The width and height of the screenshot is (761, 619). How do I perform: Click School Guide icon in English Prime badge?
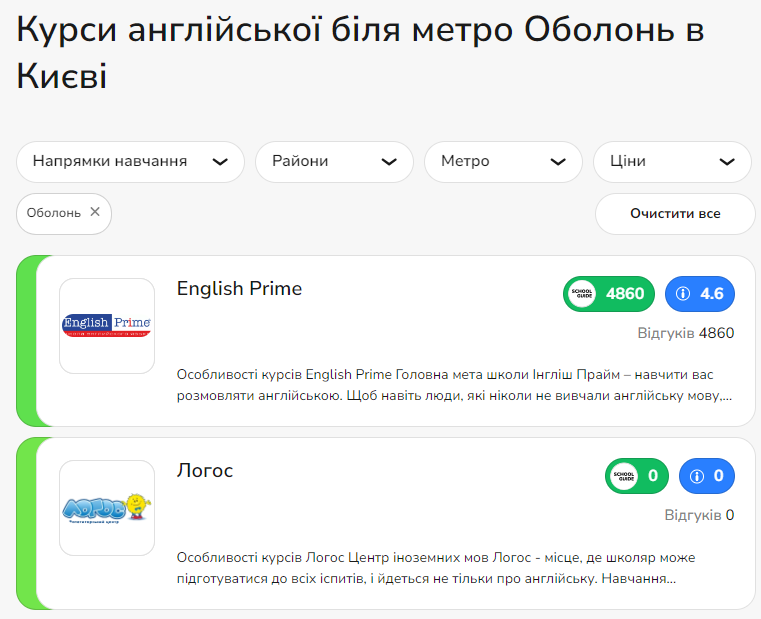pos(581,294)
